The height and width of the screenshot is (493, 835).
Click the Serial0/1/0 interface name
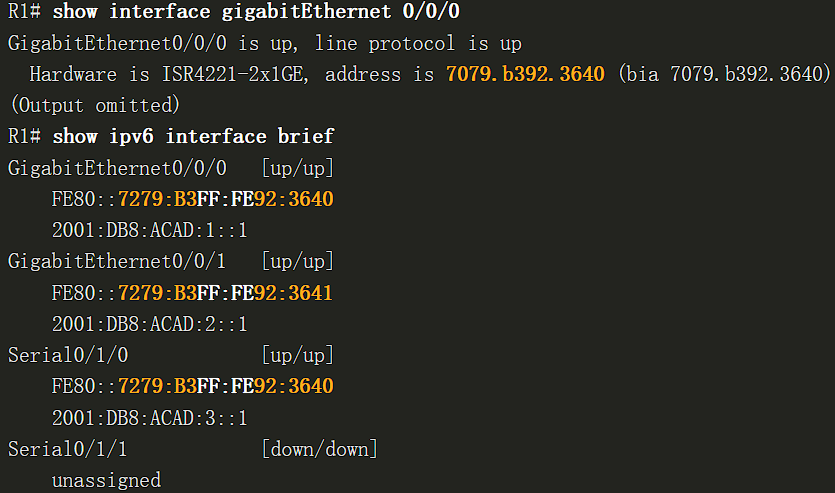point(68,355)
